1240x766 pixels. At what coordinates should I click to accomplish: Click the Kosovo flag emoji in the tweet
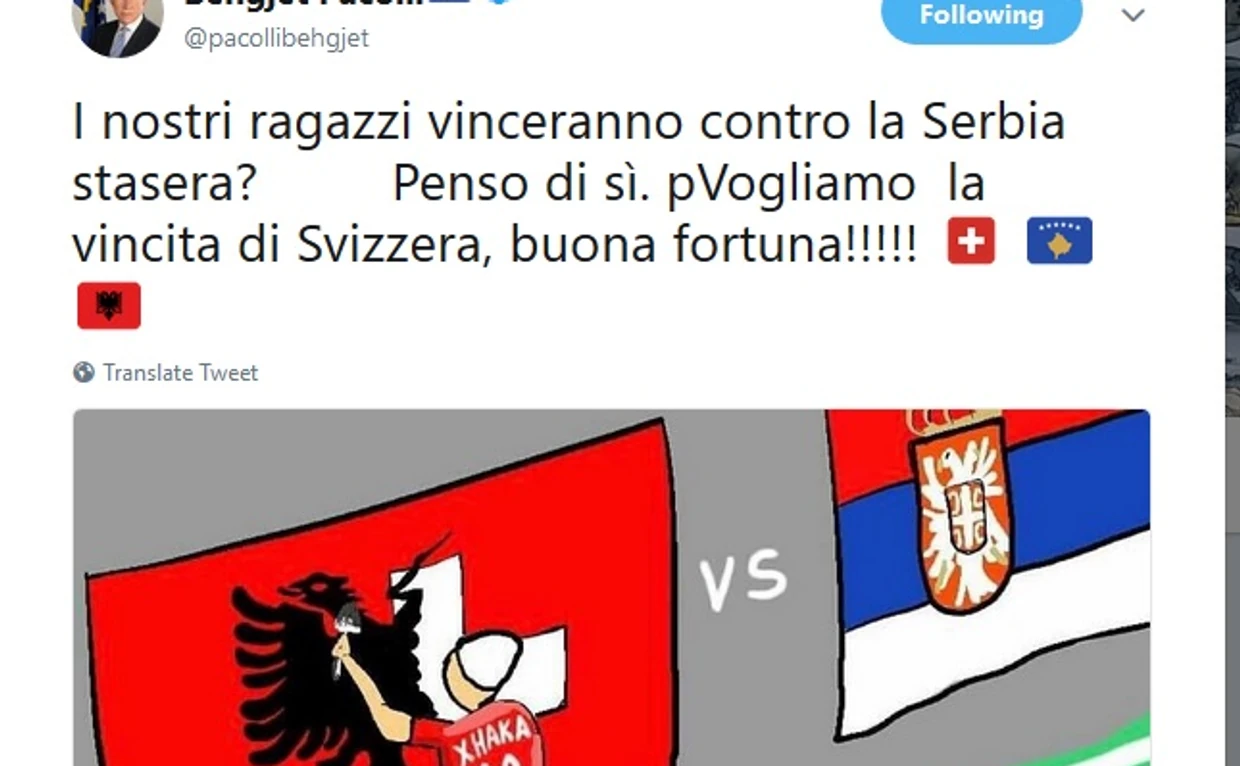[1059, 241]
